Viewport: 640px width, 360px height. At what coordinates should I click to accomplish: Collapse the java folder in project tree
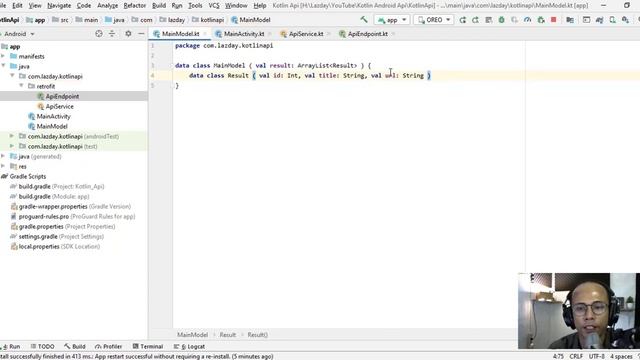click(x=3, y=66)
